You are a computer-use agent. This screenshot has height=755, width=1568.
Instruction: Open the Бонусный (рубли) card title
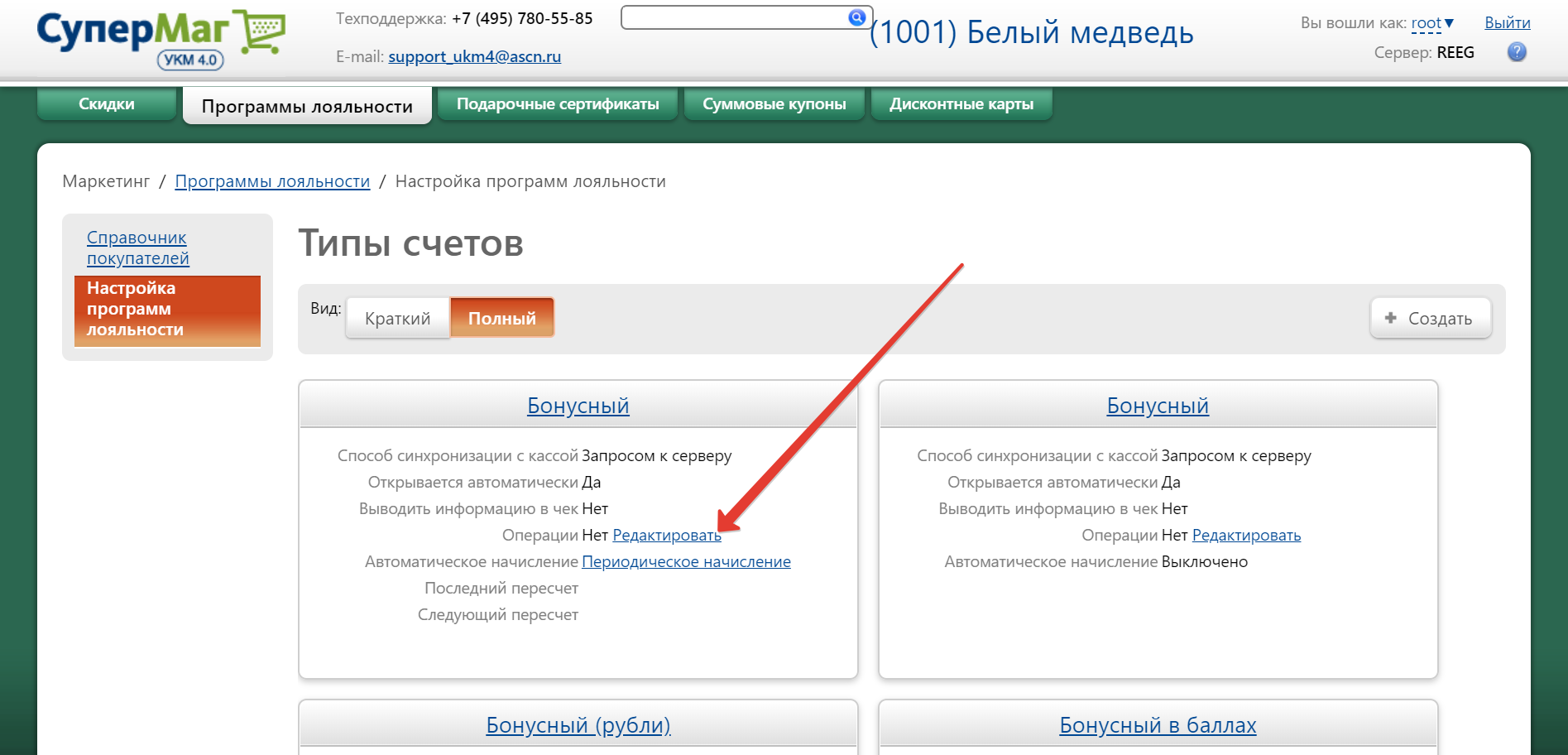click(578, 725)
